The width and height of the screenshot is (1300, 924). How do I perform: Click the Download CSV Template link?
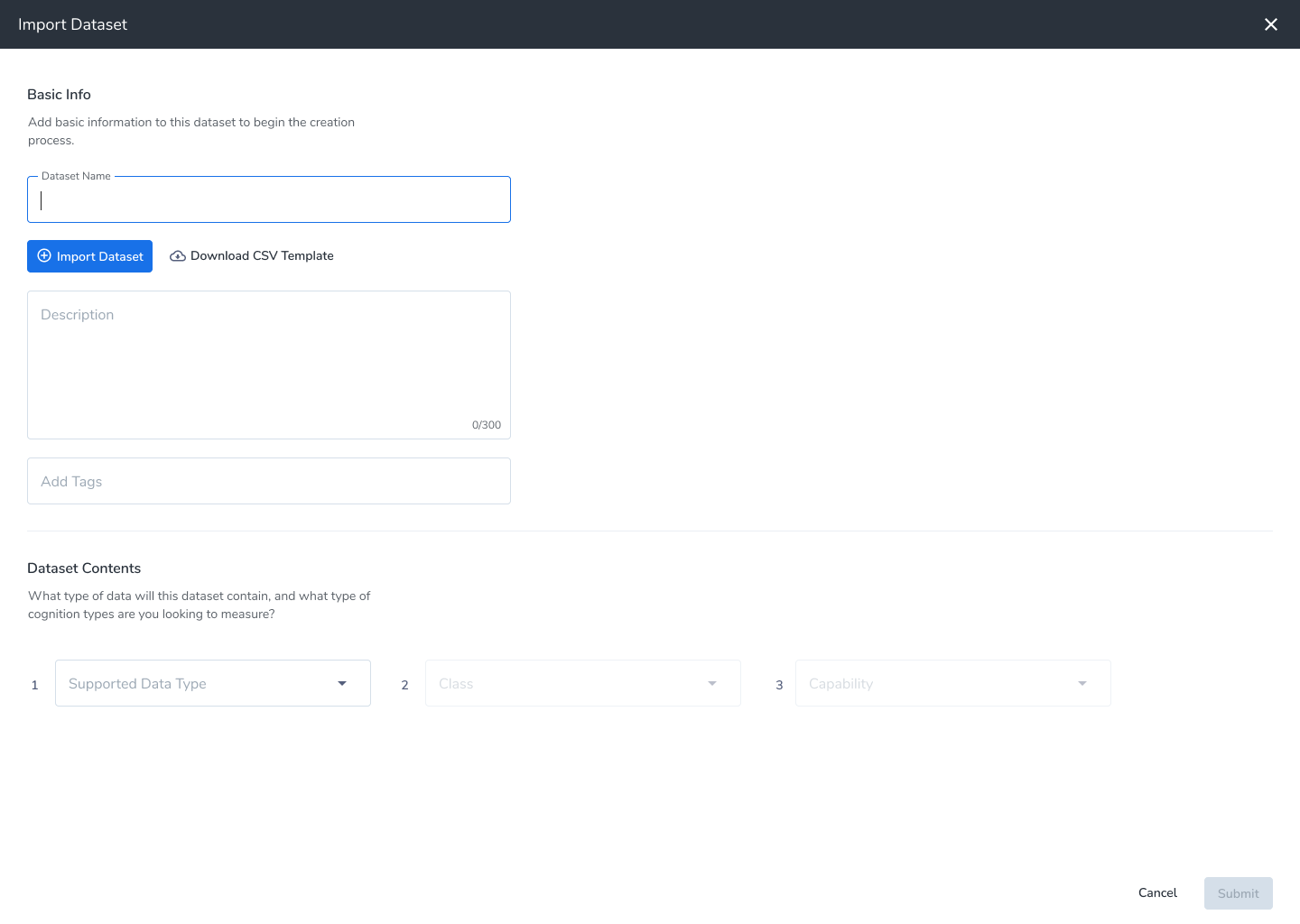[x=261, y=255]
